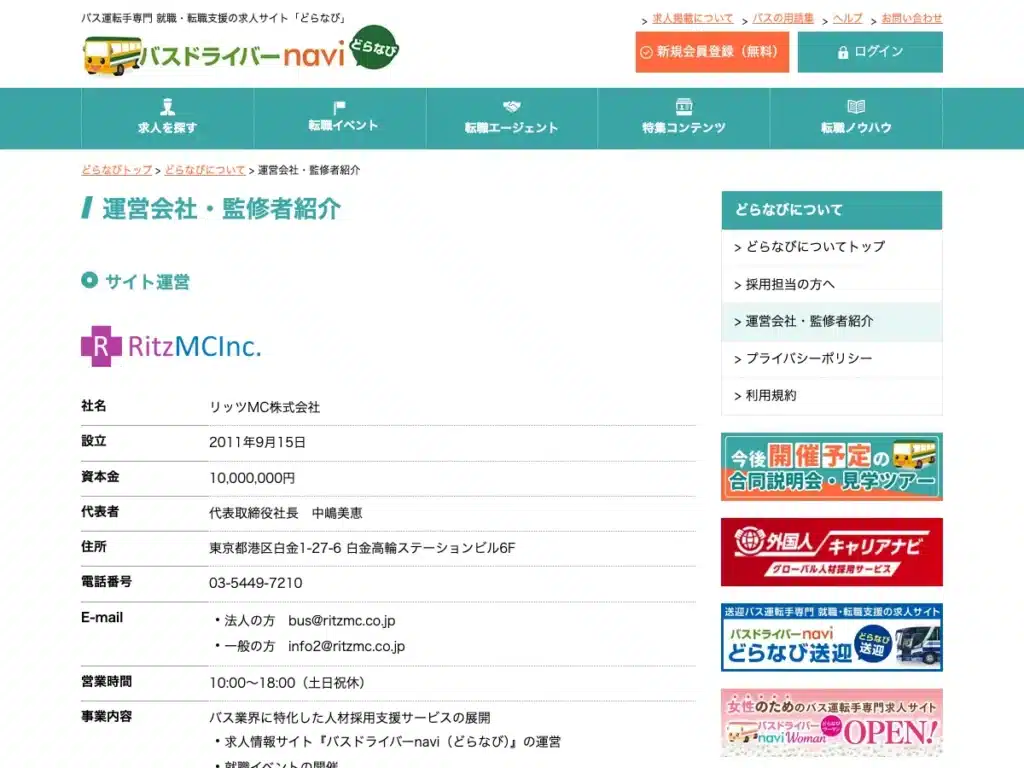1024x768 pixels.
Task: Select 運営会社・監修者紹介 in sidebar
Action: pos(831,321)
